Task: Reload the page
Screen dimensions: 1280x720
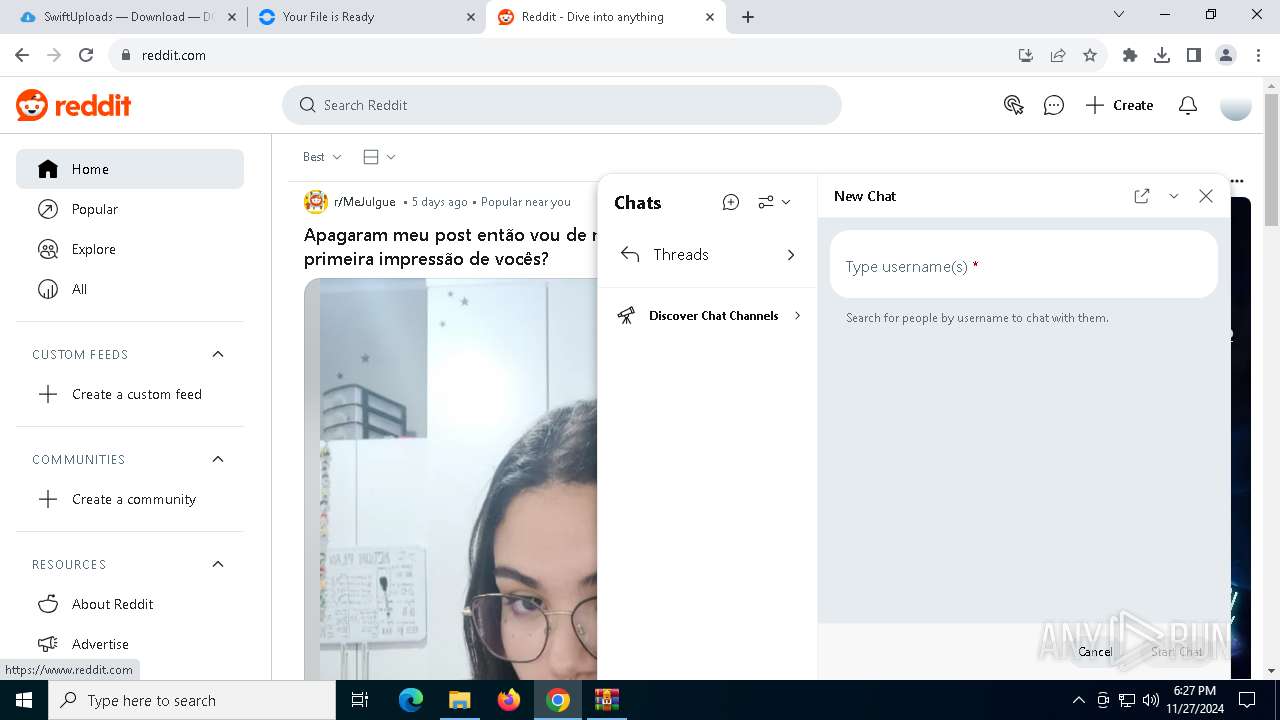Action: coord(86,55)
